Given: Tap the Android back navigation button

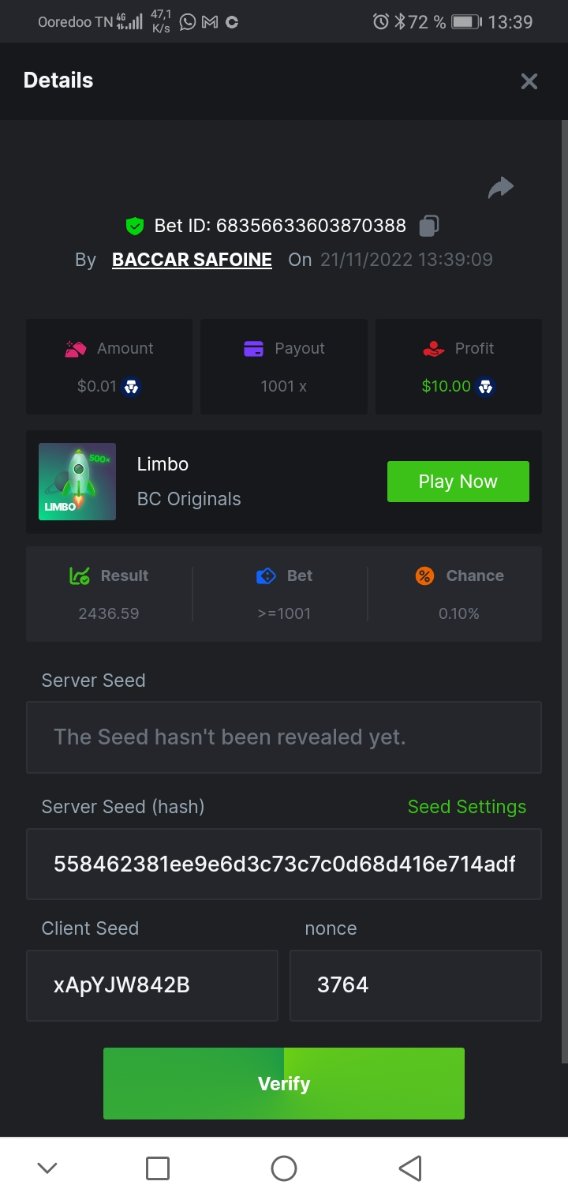Looking at the screenshot, I should (410, 1168).
